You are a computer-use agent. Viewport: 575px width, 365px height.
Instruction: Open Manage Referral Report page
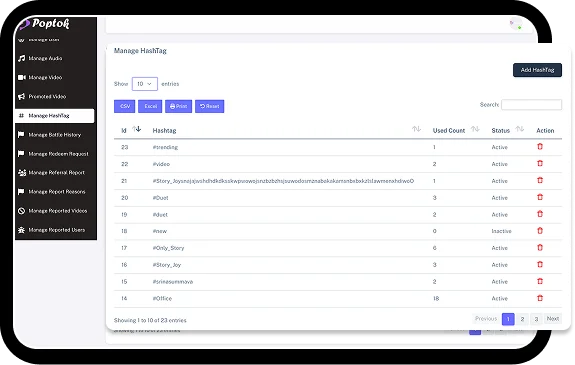(55, 172)
